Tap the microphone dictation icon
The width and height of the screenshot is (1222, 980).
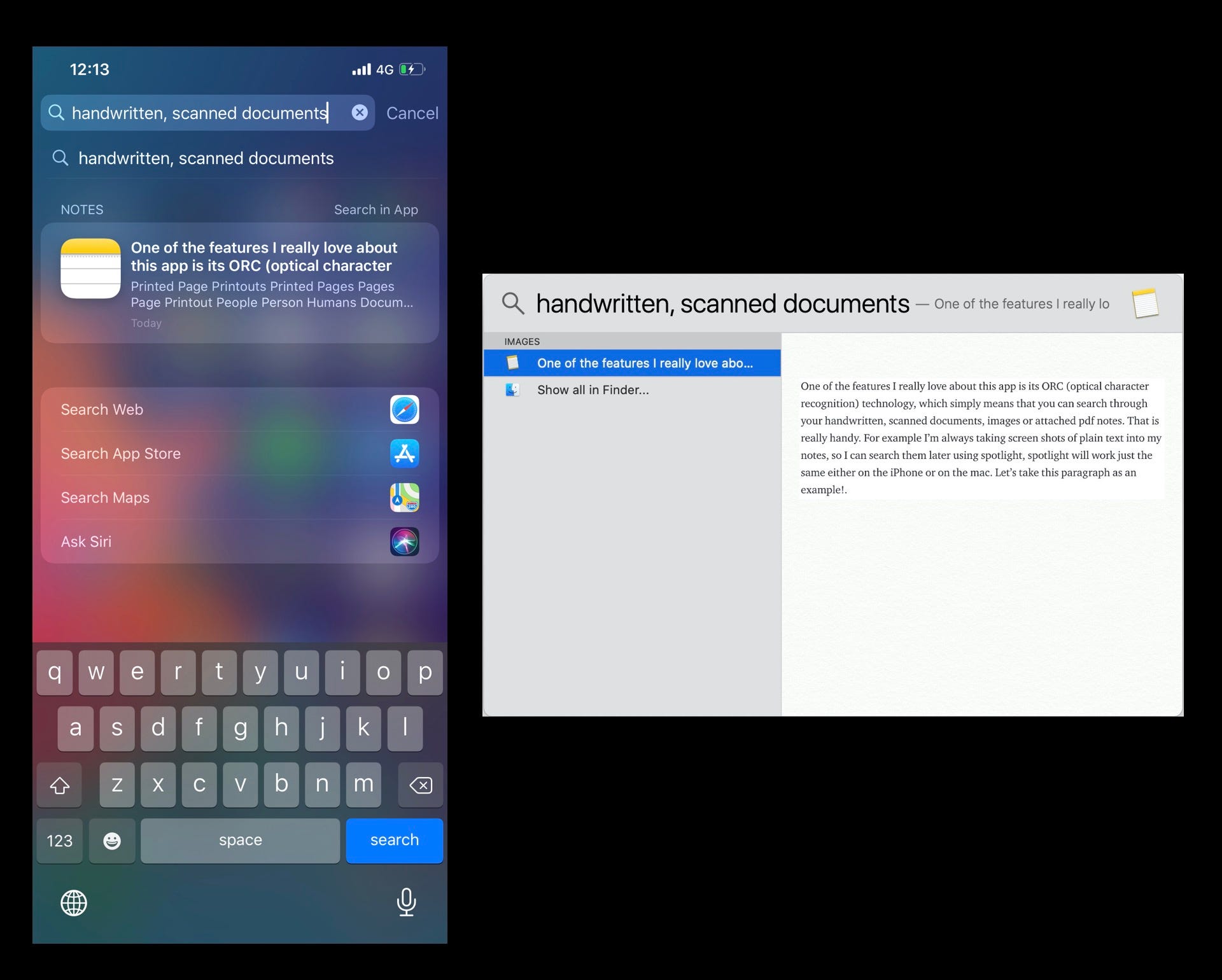click(406, 902)
